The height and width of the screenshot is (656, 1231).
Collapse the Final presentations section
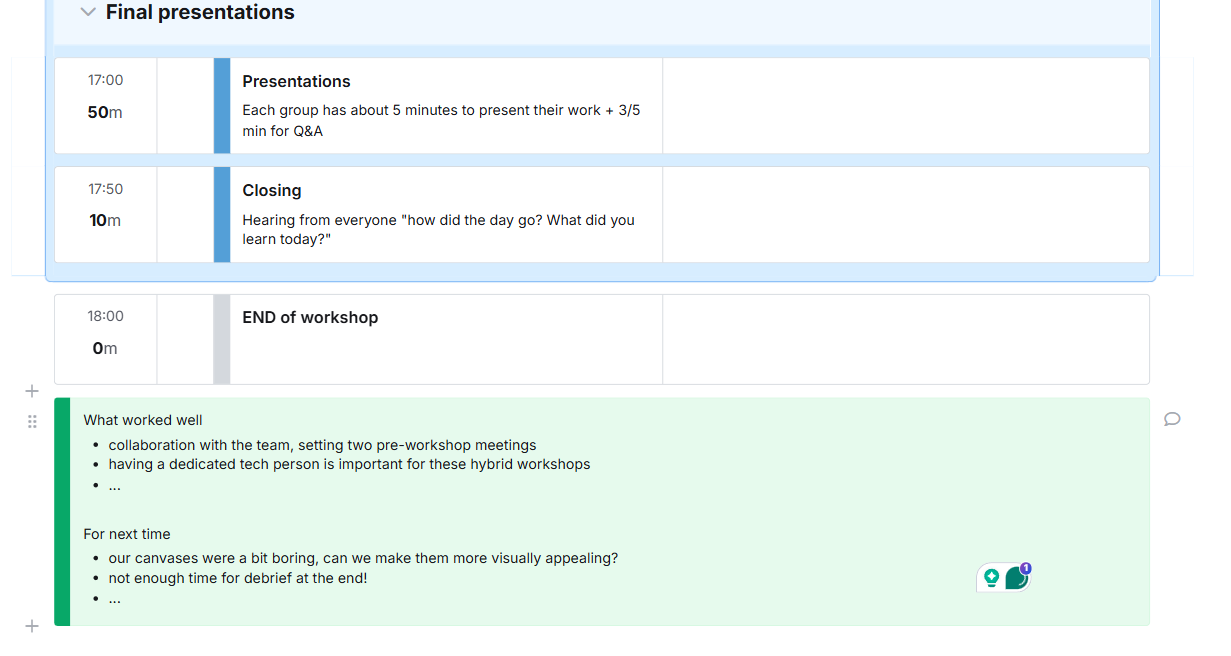coord(88,12)
